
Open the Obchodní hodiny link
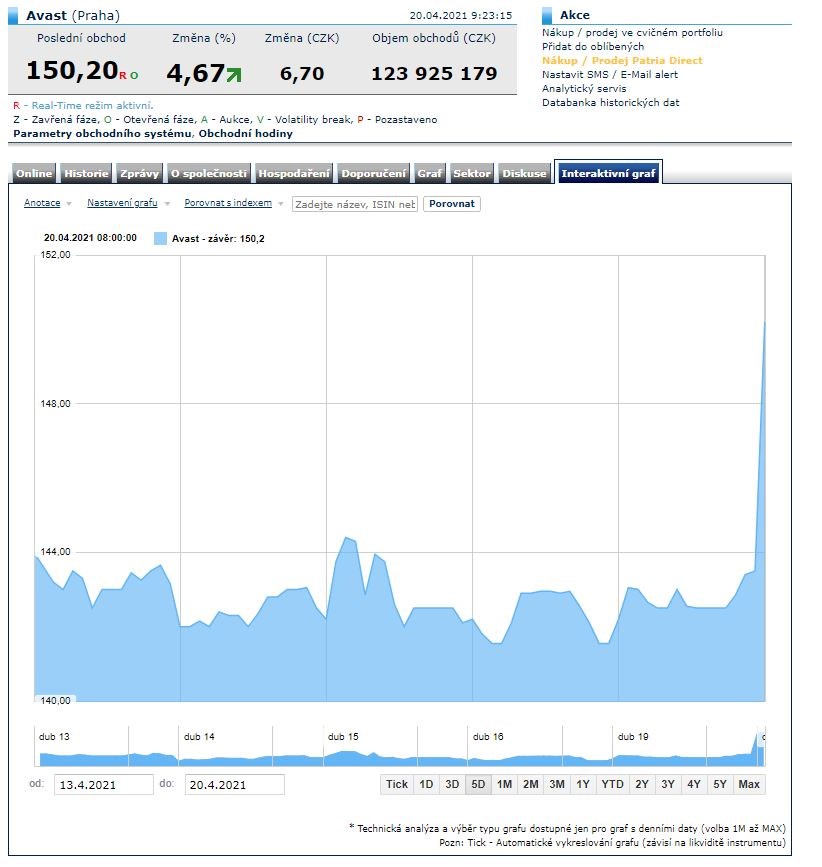pyautogui.click(x=245, y=134)
